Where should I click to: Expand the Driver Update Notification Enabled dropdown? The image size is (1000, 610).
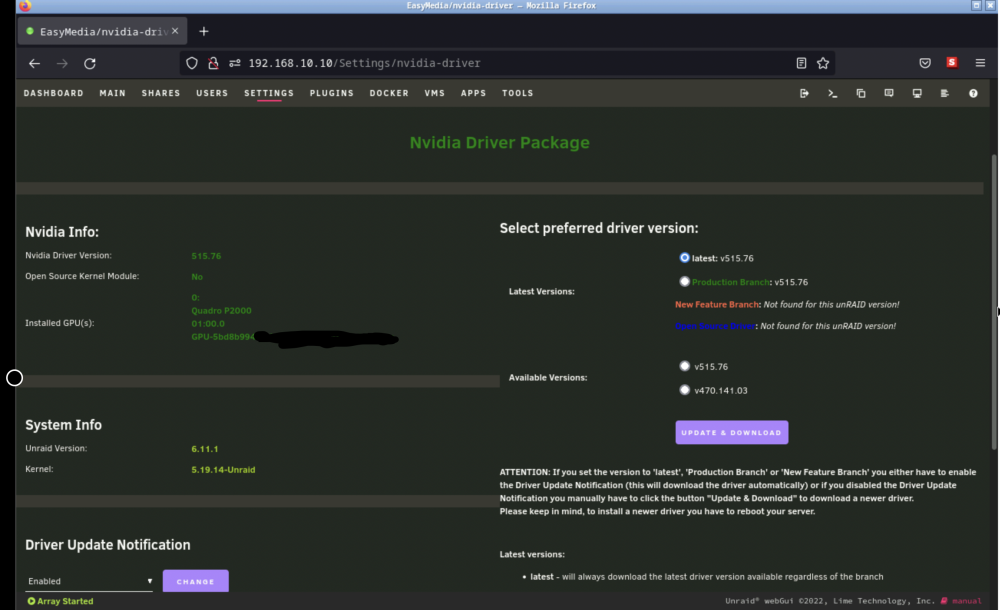coord(89,581)
